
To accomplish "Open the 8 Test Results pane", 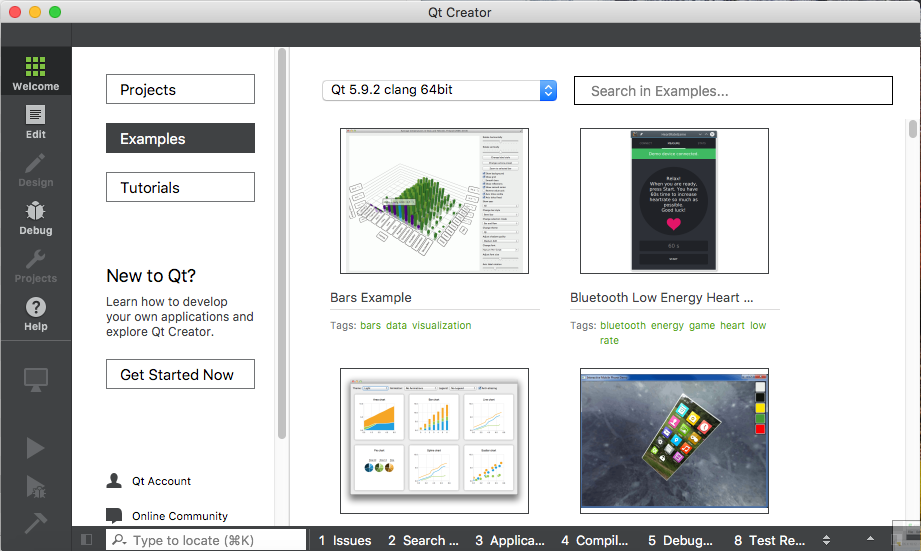I will pyautogui.click(x=769, y=540).
